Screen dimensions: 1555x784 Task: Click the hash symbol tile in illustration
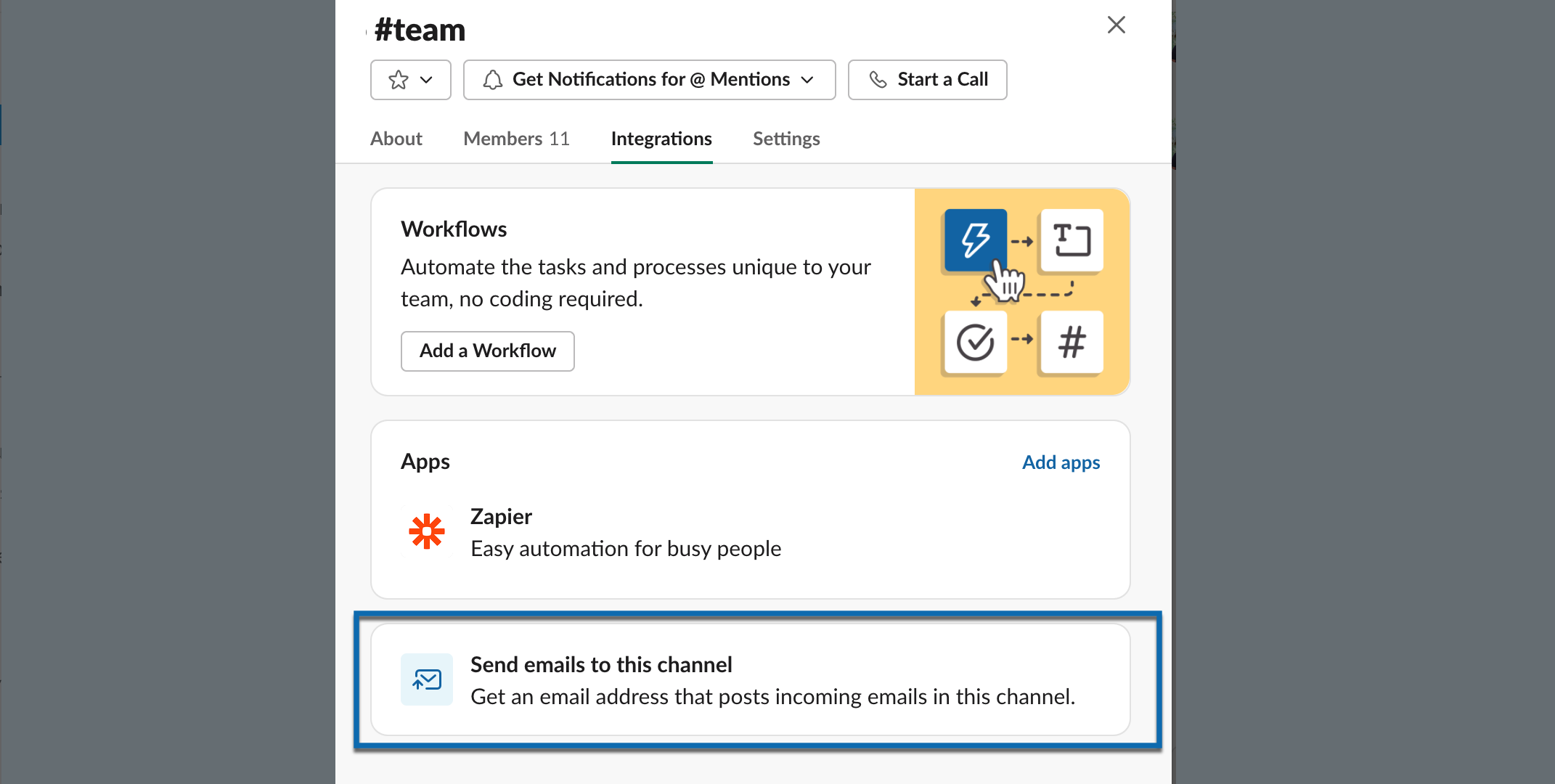(1071, 343)
